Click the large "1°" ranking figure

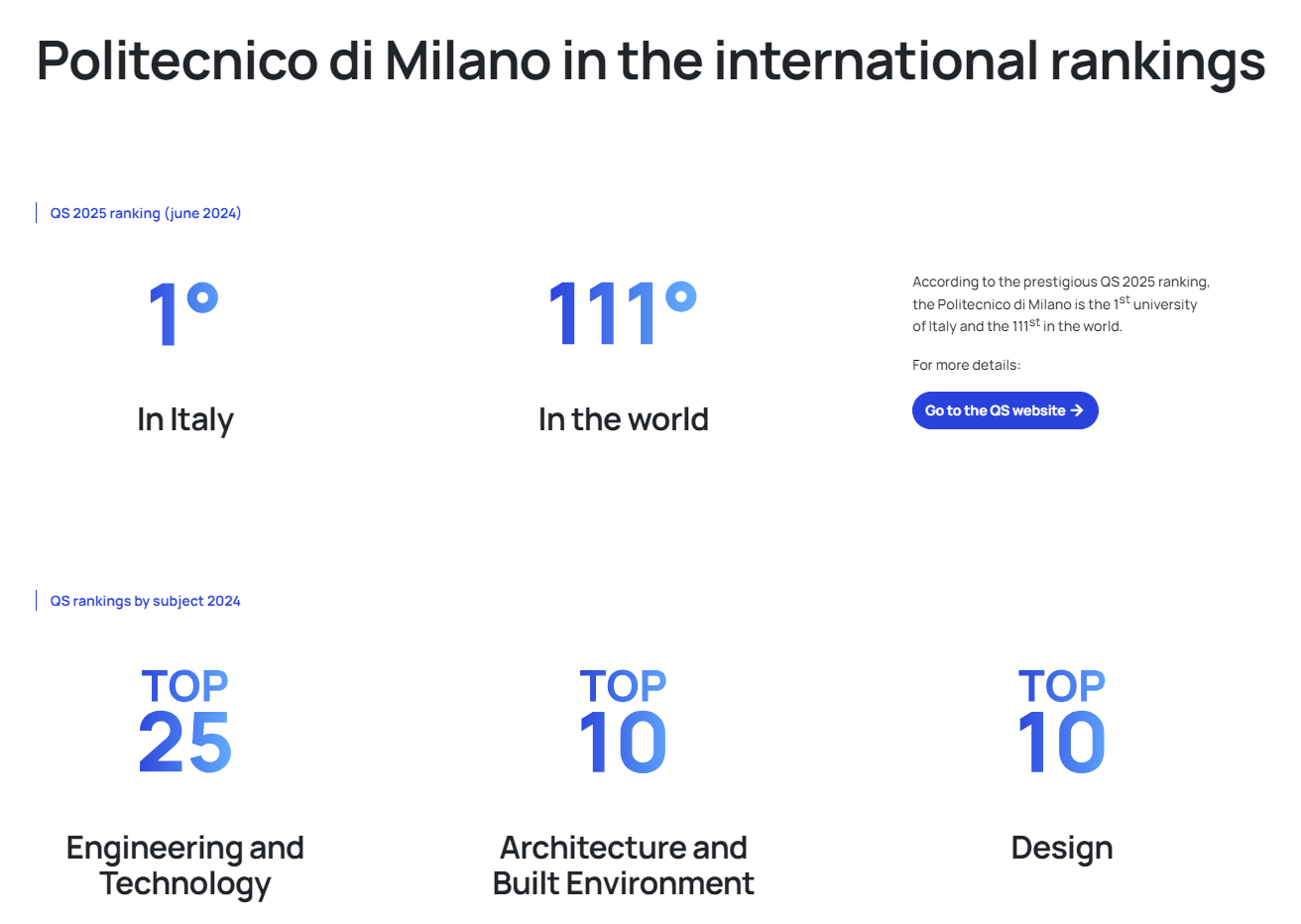(x=183, y=313)
